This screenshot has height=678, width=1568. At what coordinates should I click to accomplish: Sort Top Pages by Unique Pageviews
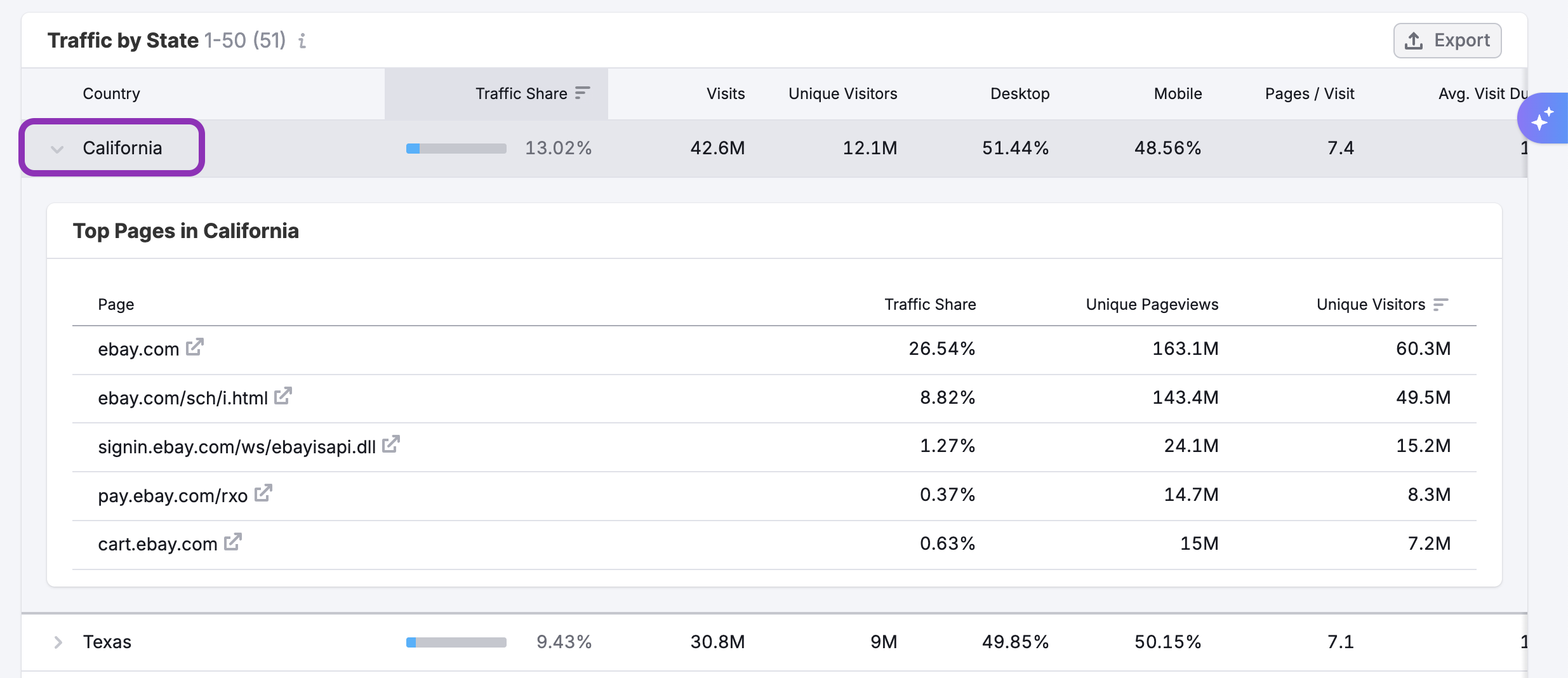[1152, 305]
